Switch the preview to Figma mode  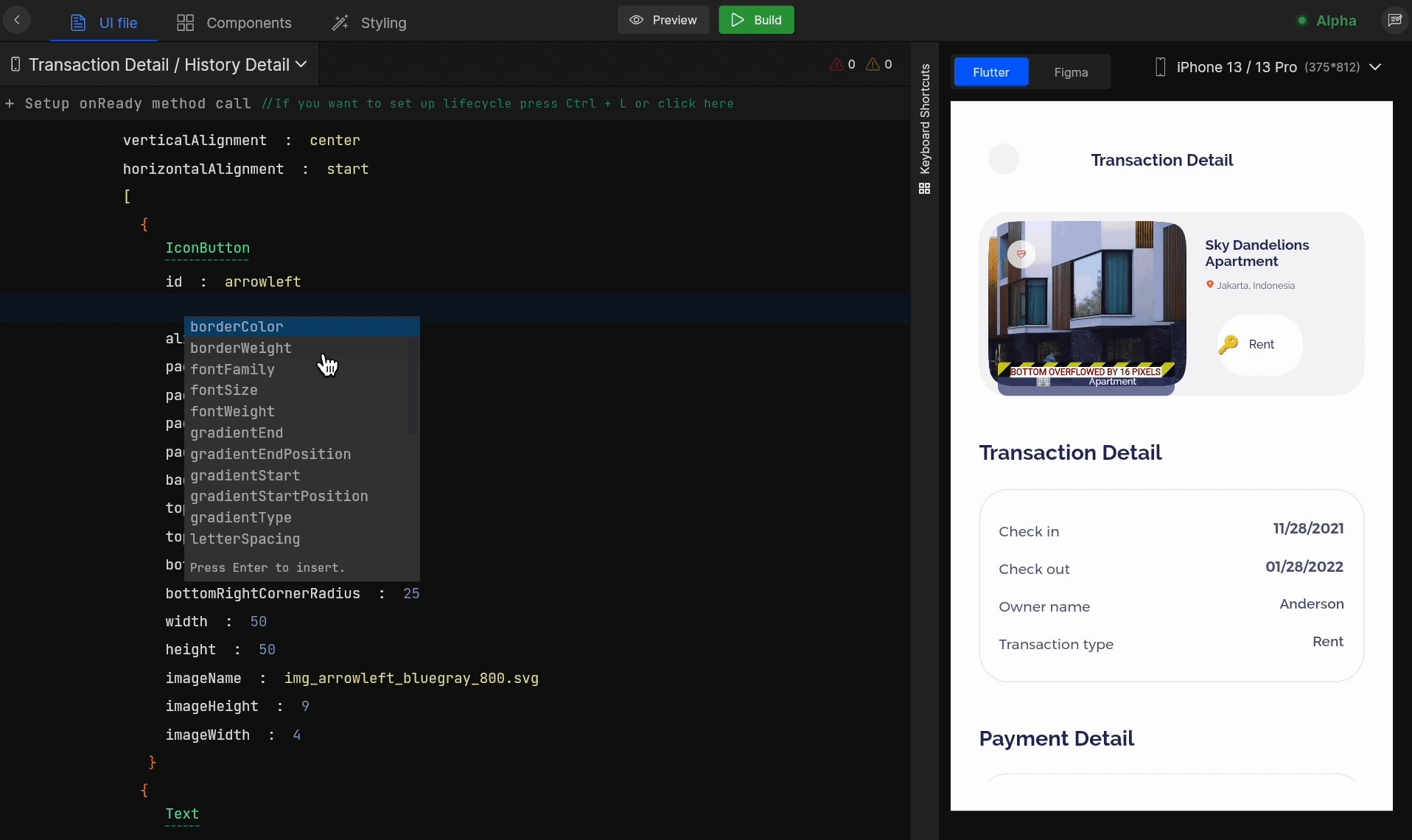(x=1070, y=72)
